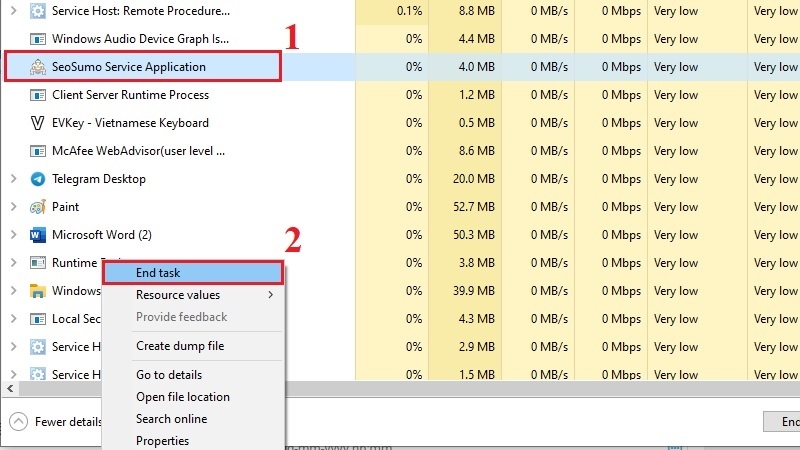Click the Windows Explorer folder icon
Screen dimensions: 800x450
tap(38, 291)
